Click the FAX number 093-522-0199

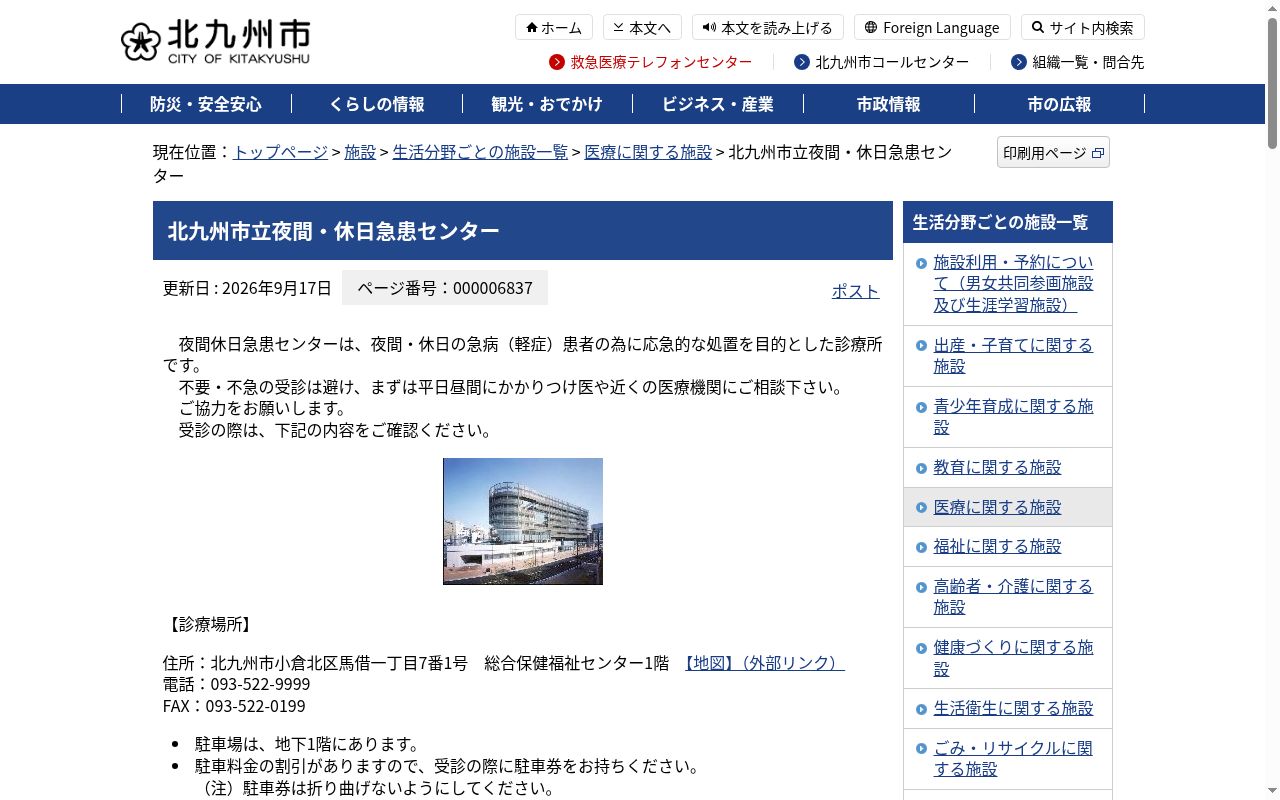(x=256, y=706)
